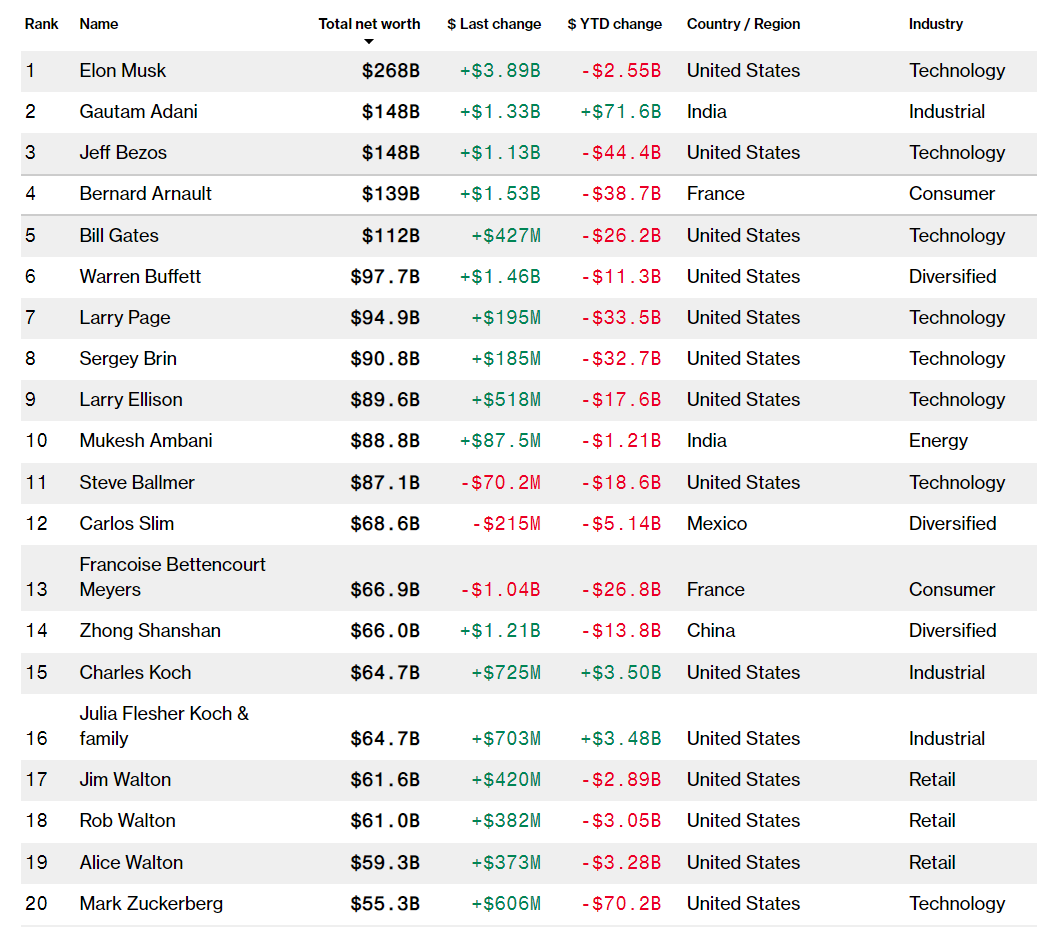Viewport: 1037px width, 927px height.
Task: Sort by the Rank column header
Action: click(42, 24)
